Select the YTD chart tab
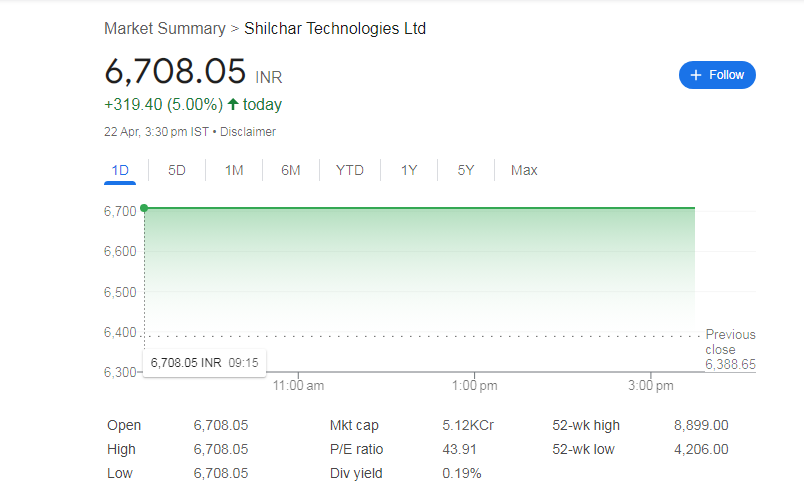Screen dimensions: 804x504 tap(350, 170)
